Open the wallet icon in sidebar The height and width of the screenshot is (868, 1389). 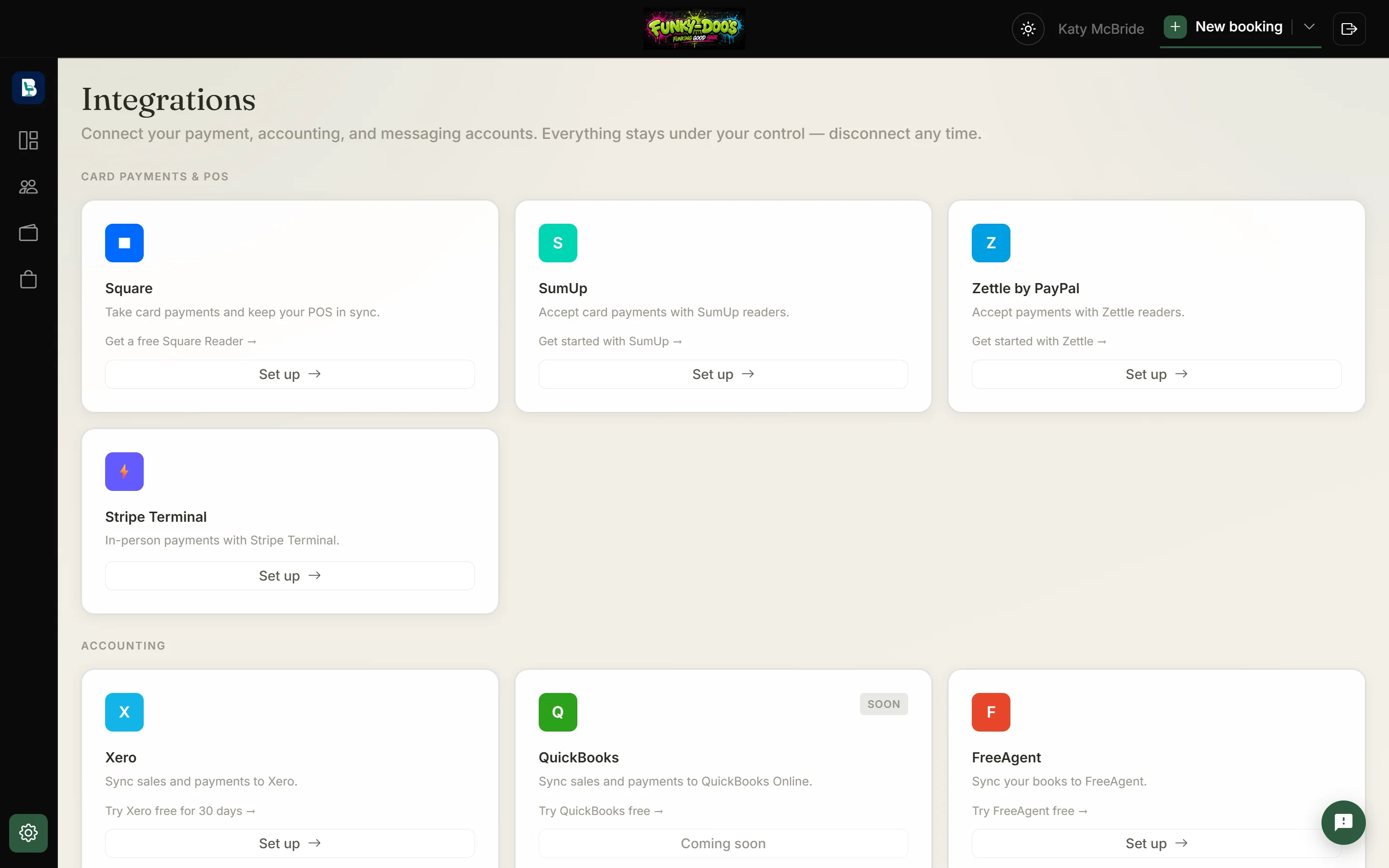pos(28,233)
